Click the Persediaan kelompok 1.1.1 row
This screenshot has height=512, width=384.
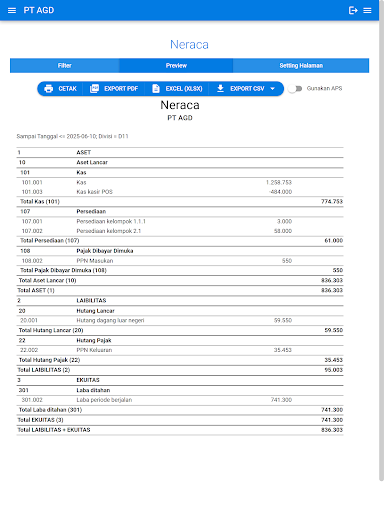(x=180, y=221)
